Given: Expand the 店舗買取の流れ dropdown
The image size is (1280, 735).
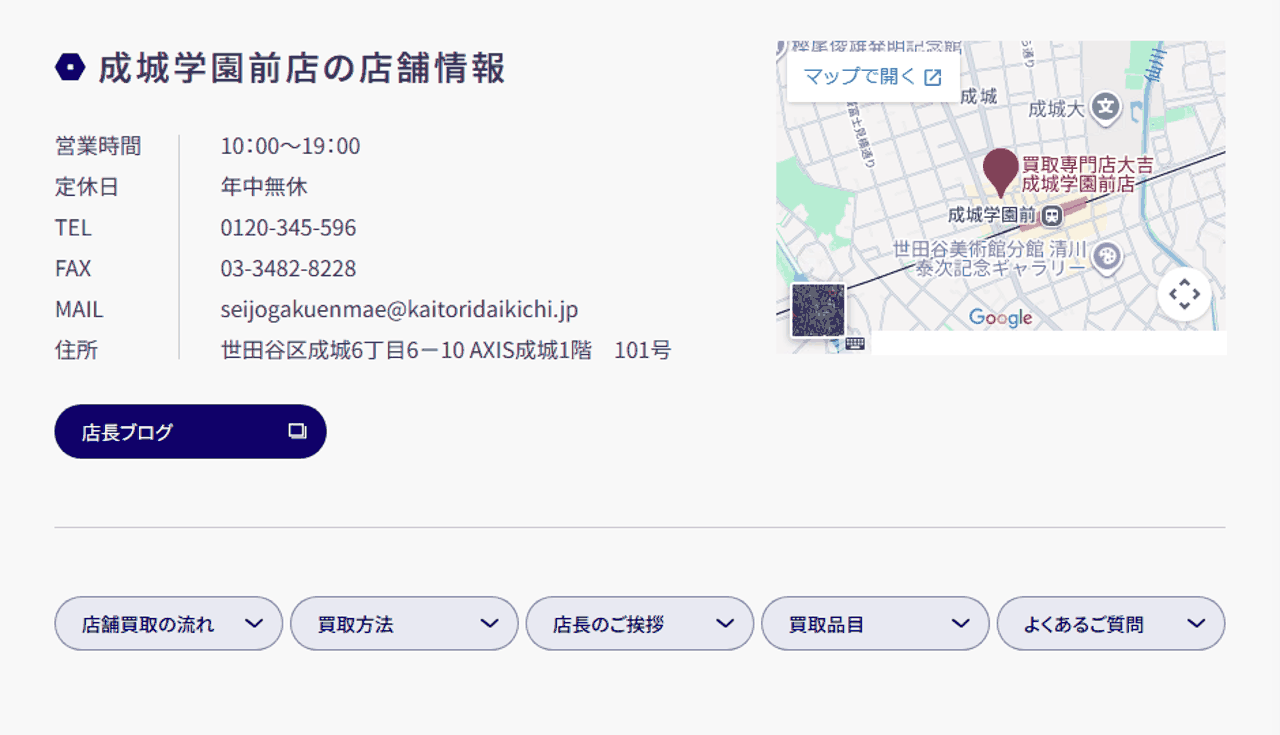Looking at the screenshot, I should click(x=169, y=624).
